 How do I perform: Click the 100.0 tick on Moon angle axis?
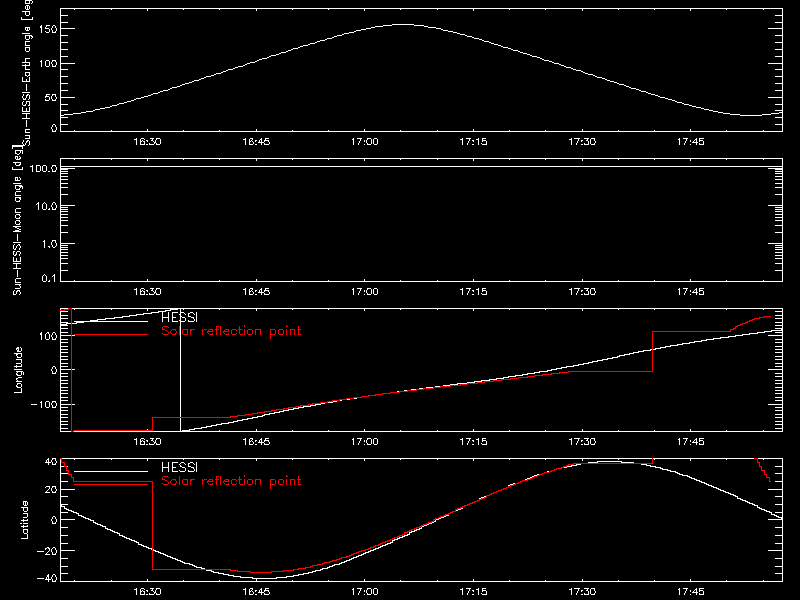[43, 169]
